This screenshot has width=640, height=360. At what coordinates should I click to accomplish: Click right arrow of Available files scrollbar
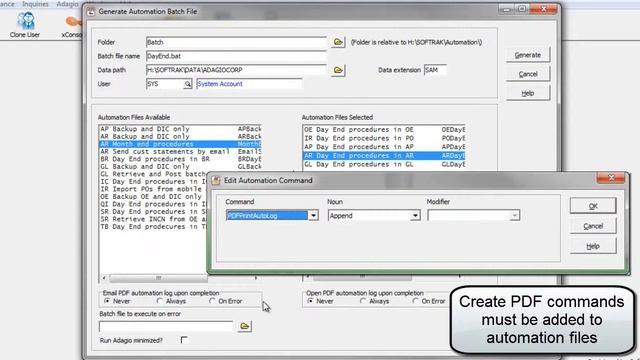click(x=256, y=278)
